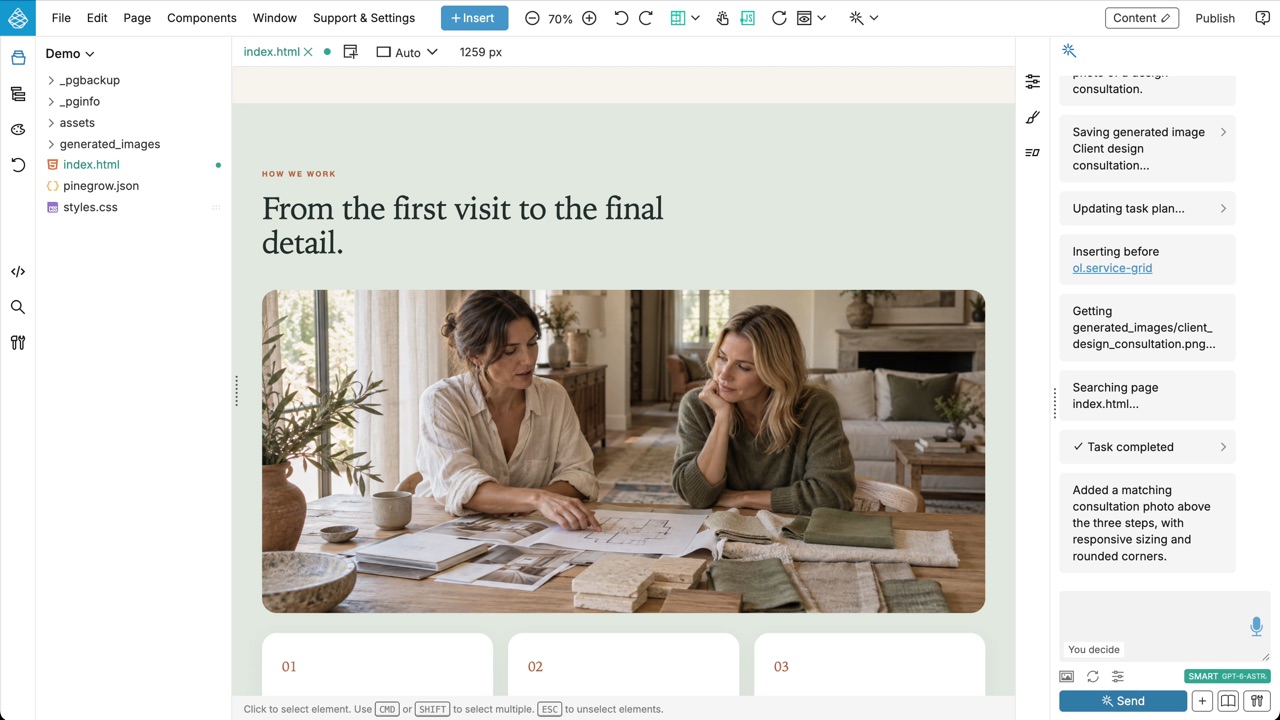Zoom in with the plus circle icon
This screenshot has height=720, width=1280.
click(x=589, y=18)
